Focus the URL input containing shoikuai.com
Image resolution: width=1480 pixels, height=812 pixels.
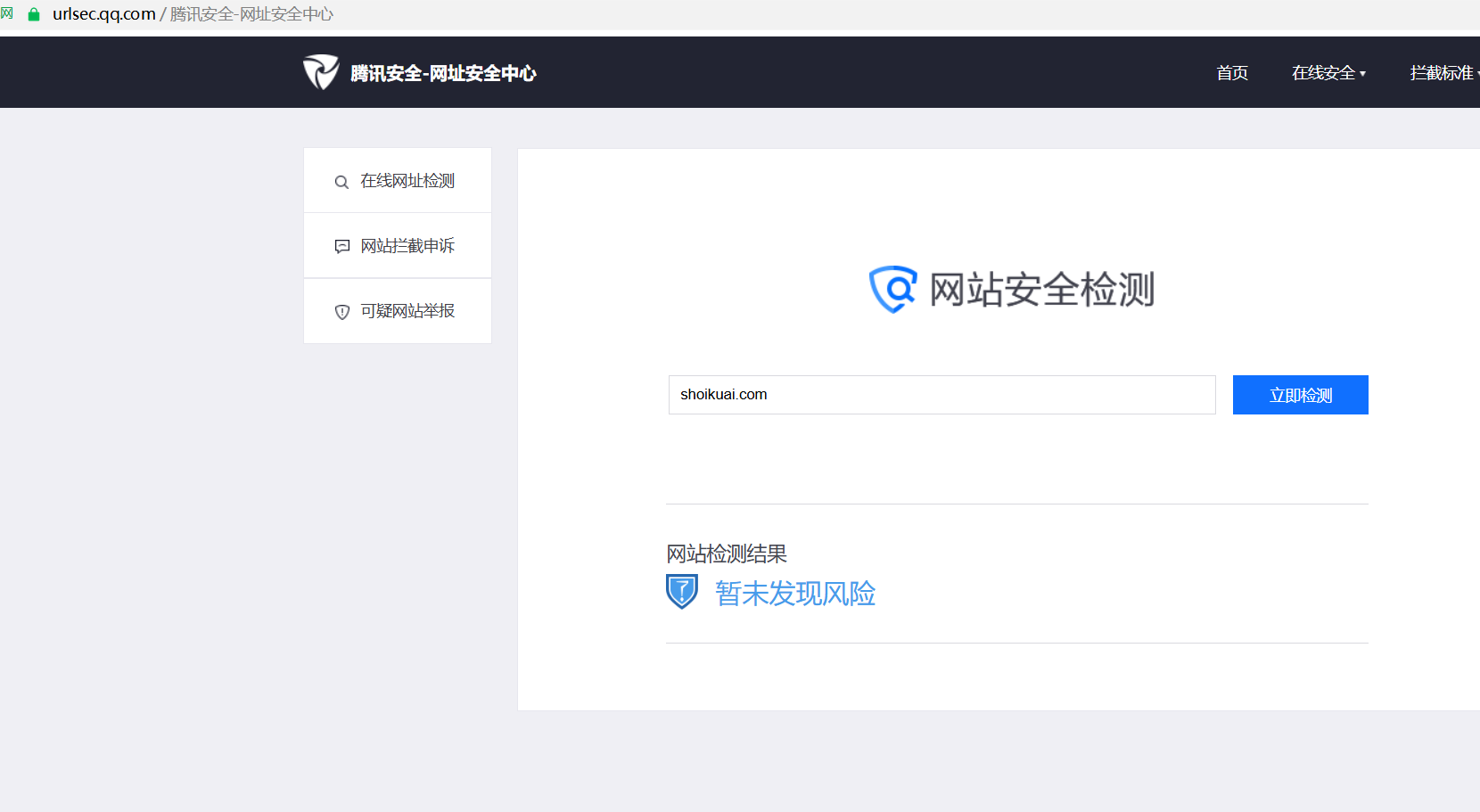coord(942,395)
